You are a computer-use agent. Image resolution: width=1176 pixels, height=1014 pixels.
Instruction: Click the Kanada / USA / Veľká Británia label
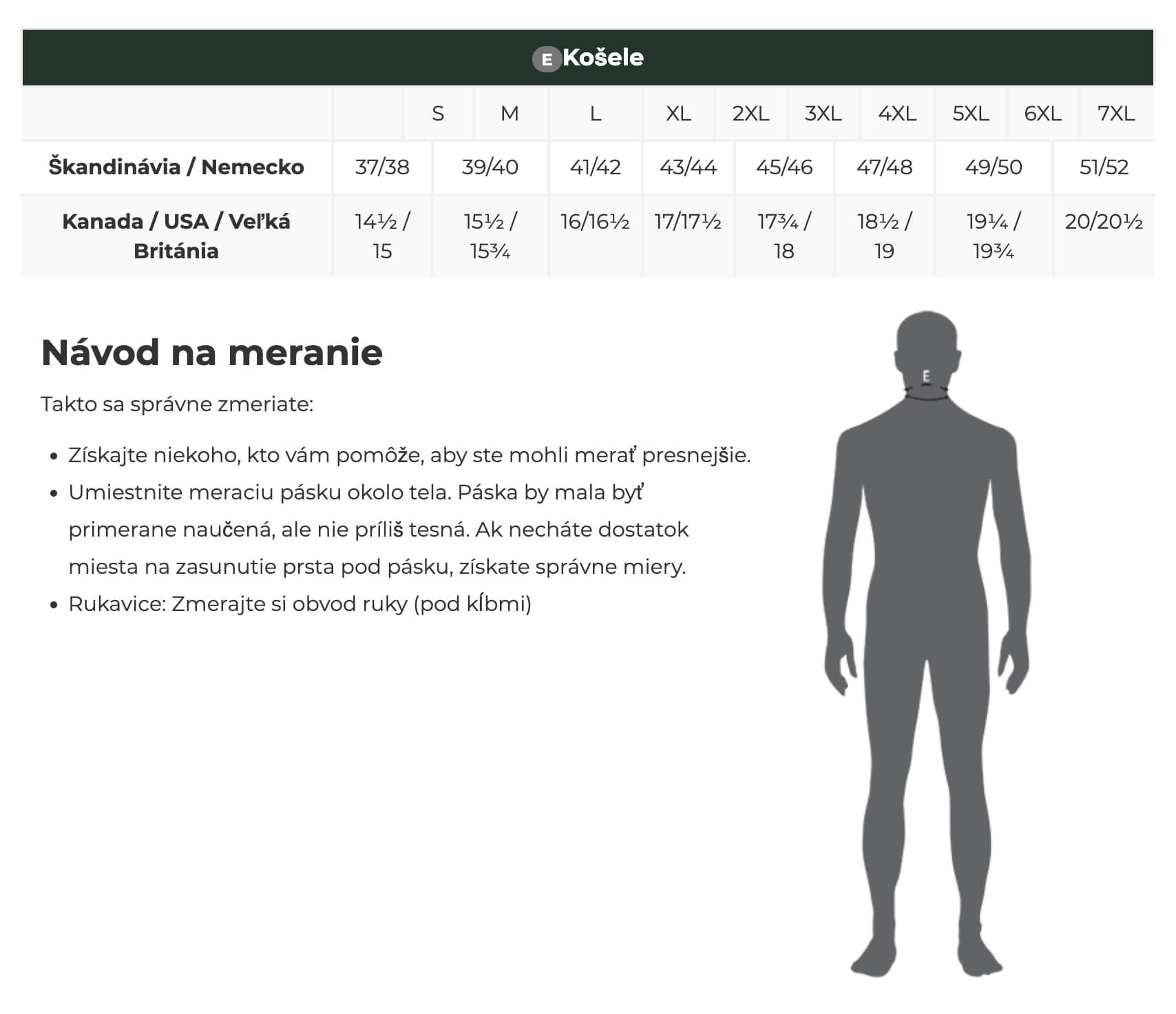(x=176, y=236)
